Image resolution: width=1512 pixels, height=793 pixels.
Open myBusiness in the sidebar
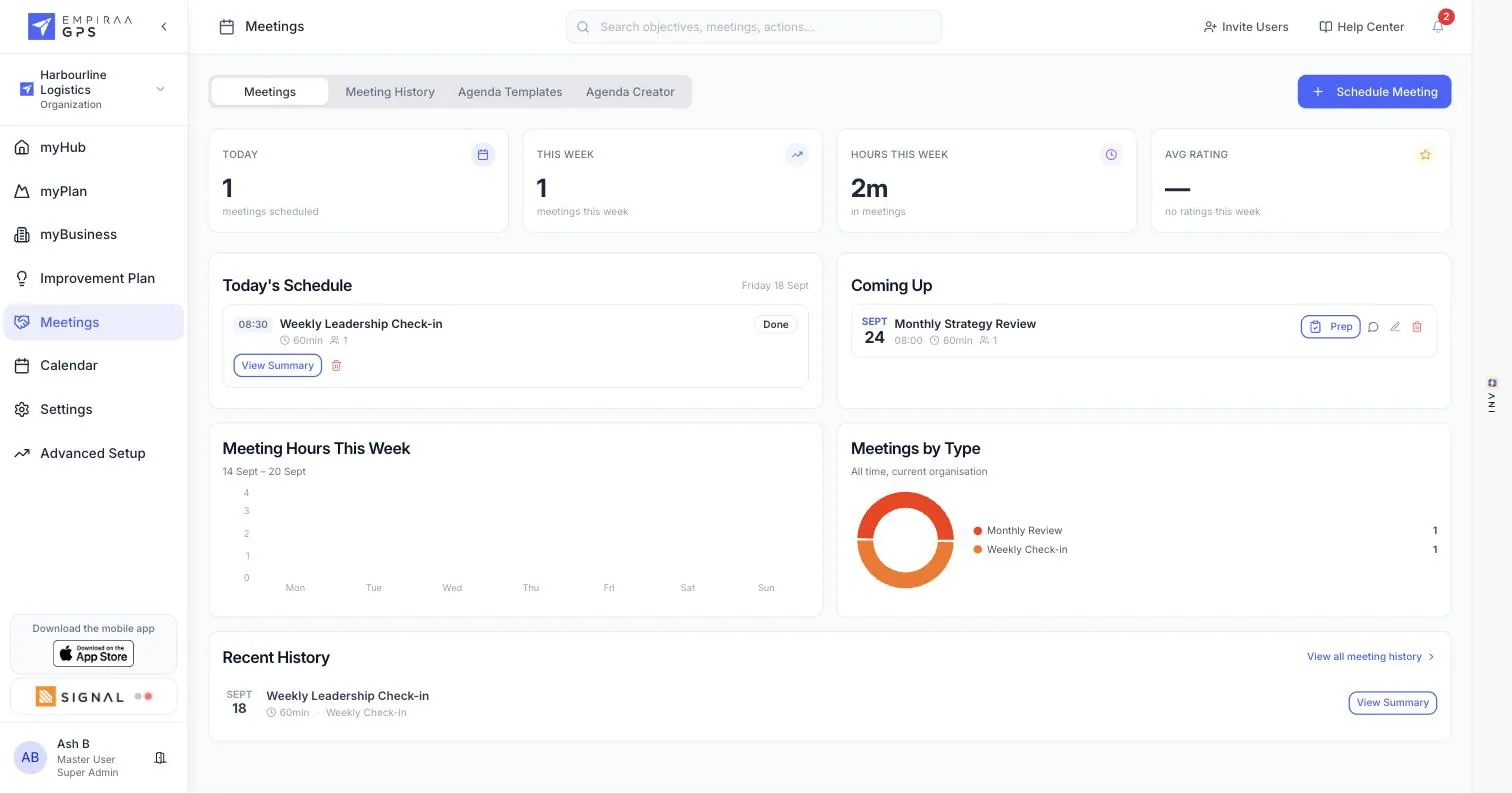point(93,234)
